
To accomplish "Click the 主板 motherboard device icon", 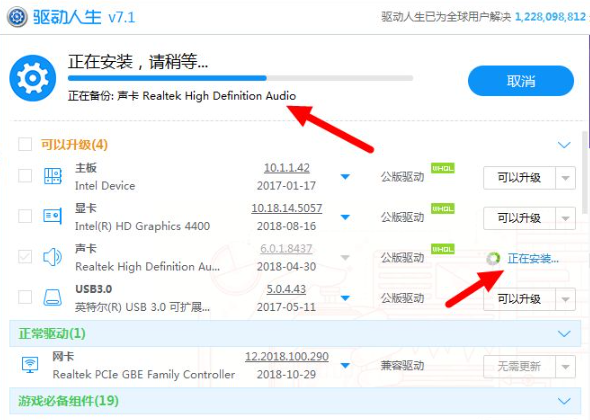I will (53, 176).
